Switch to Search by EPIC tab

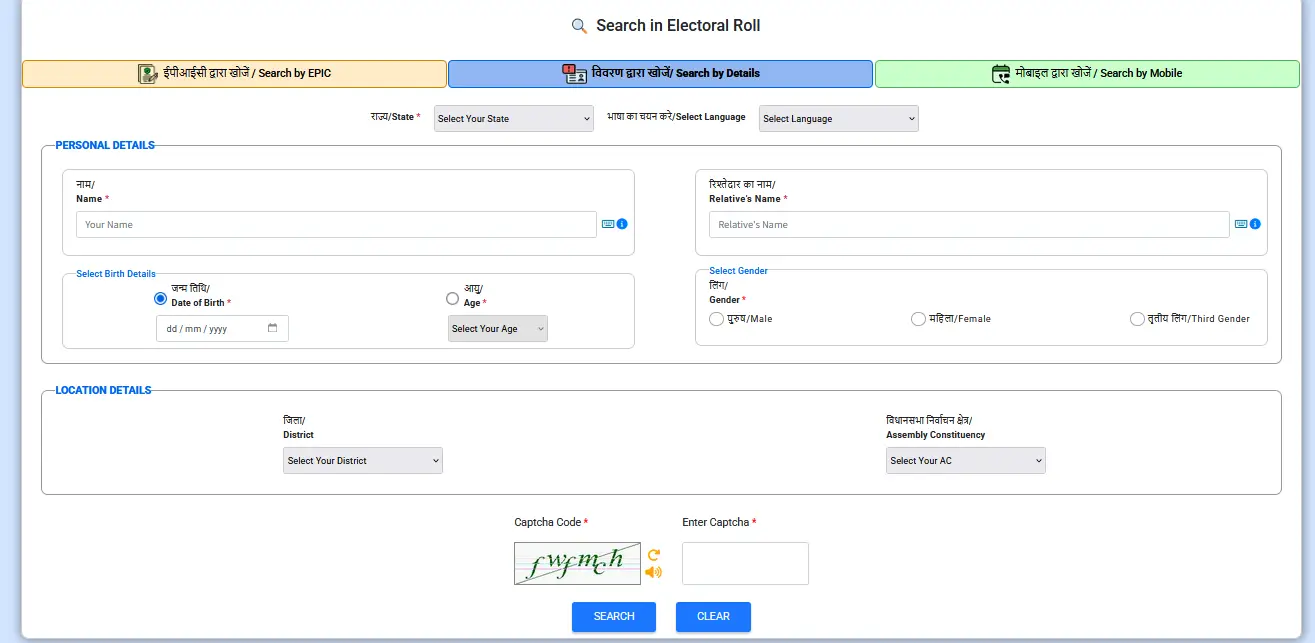point(234,73)
